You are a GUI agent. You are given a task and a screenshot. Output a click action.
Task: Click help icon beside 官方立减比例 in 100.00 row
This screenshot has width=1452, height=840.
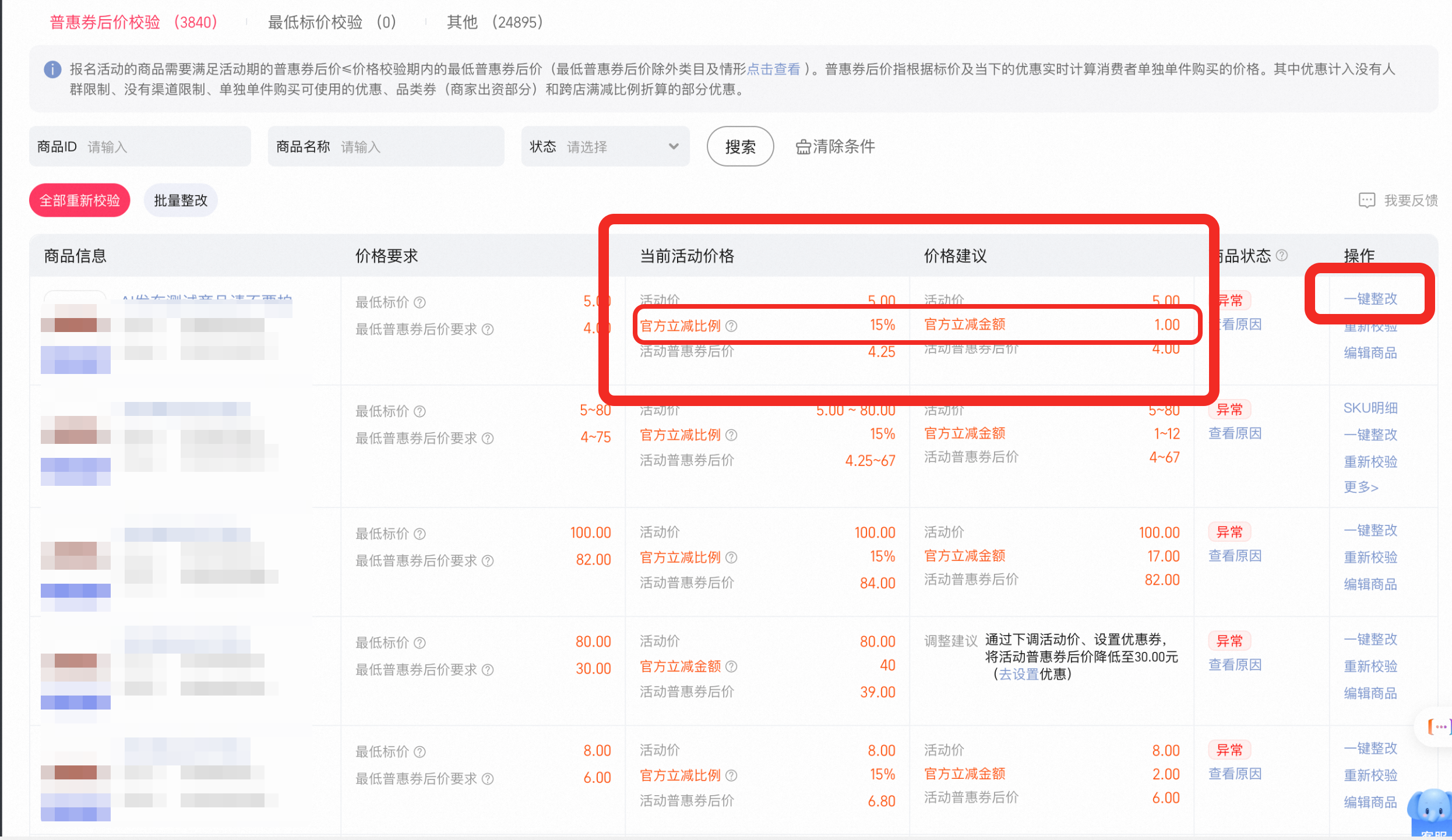[731, 557]
